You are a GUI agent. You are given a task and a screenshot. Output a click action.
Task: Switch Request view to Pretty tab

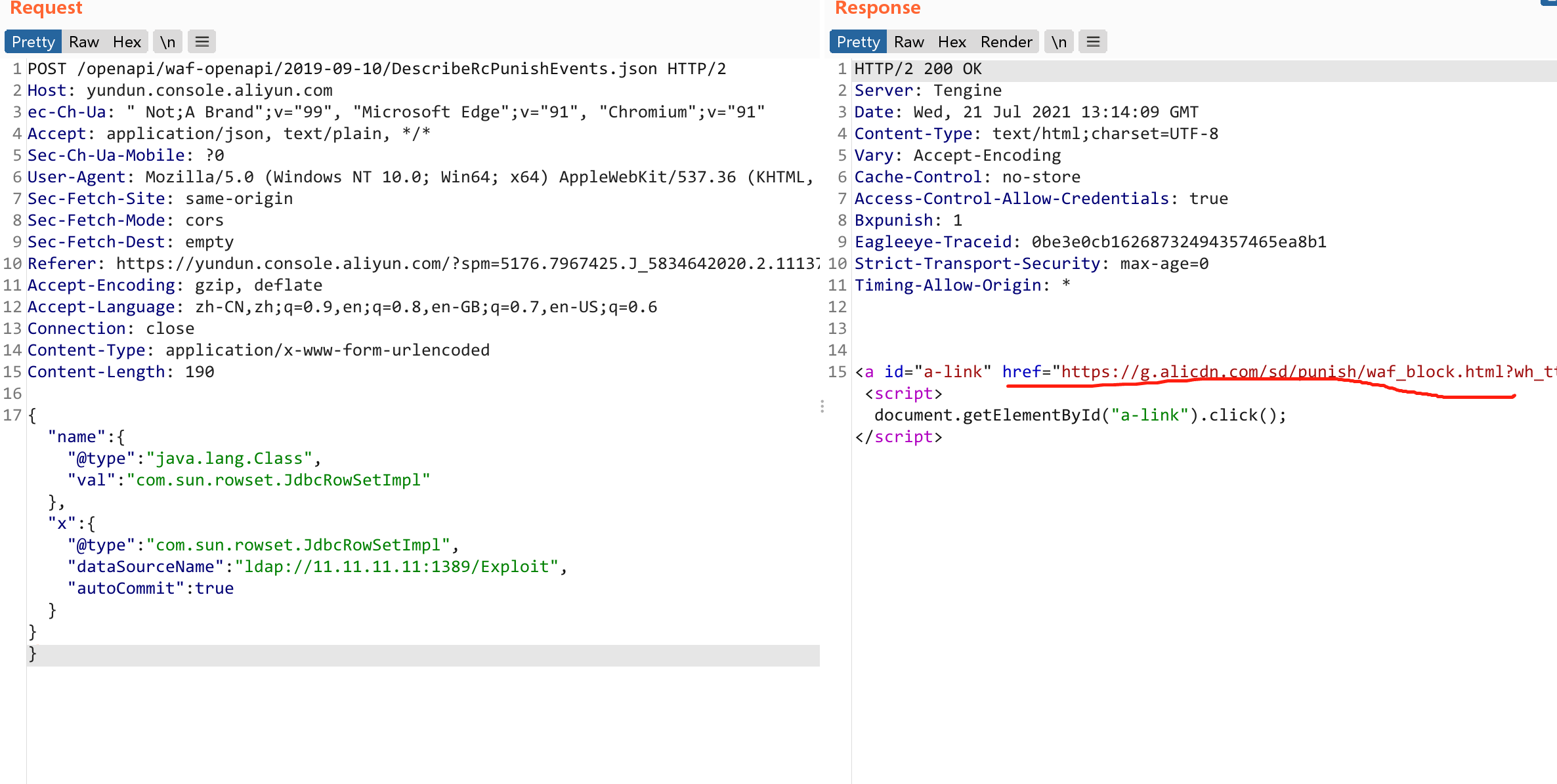[x=33, y=42]
